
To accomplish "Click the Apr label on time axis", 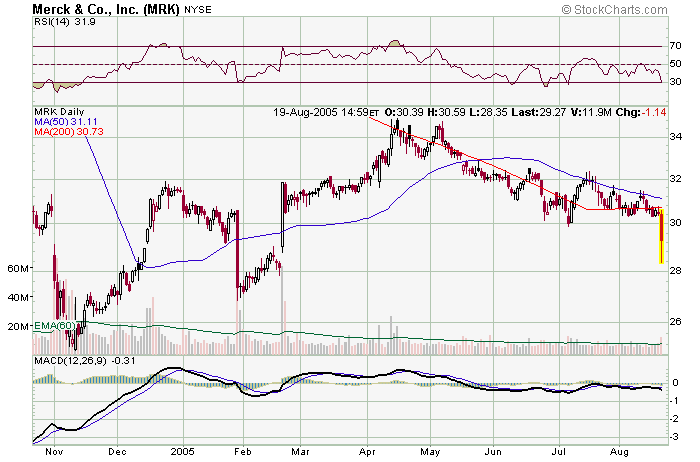I will point(367,452).
